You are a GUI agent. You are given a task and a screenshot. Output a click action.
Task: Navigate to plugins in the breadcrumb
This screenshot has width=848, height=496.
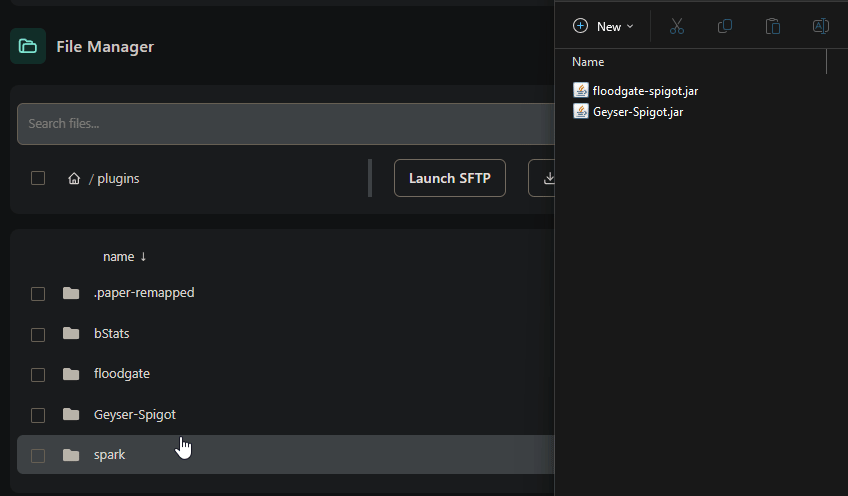[x=118, y=179]
